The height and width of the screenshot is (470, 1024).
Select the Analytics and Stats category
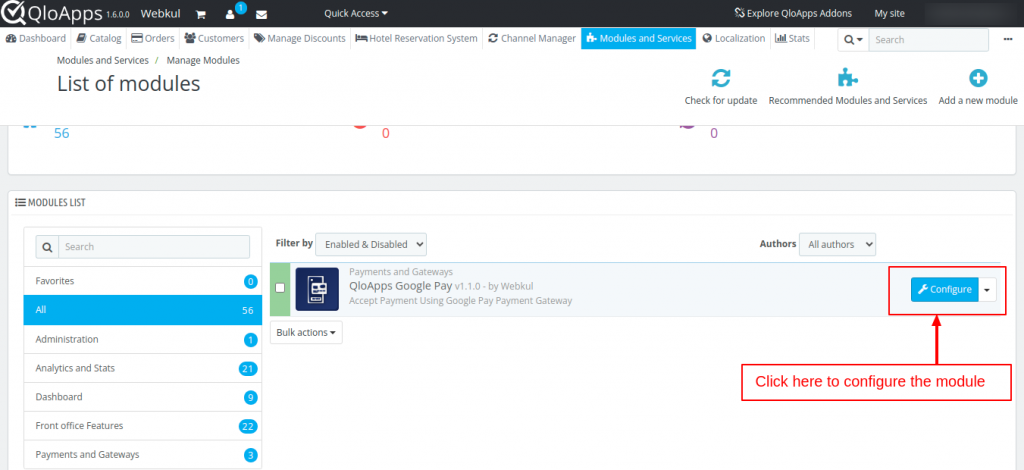tap(142, 368)
